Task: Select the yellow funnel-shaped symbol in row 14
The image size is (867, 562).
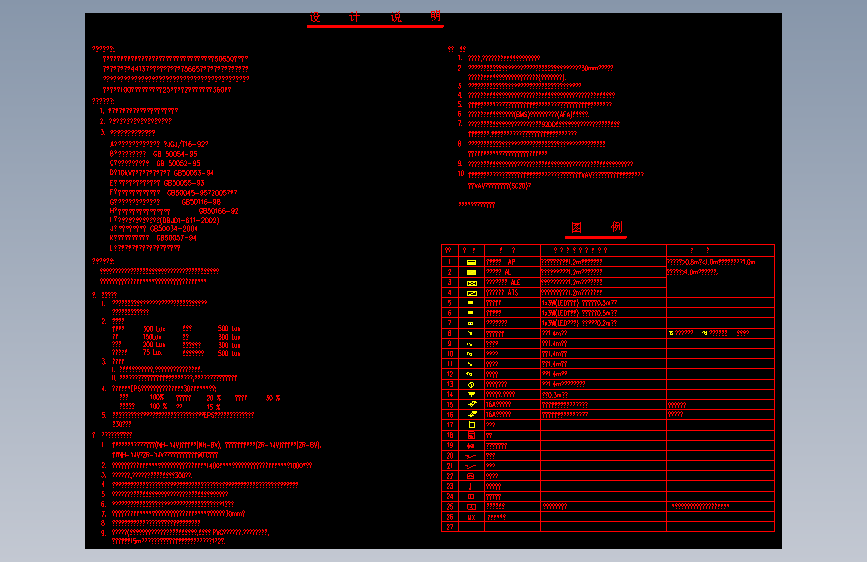Action: [x=472, y=394]
